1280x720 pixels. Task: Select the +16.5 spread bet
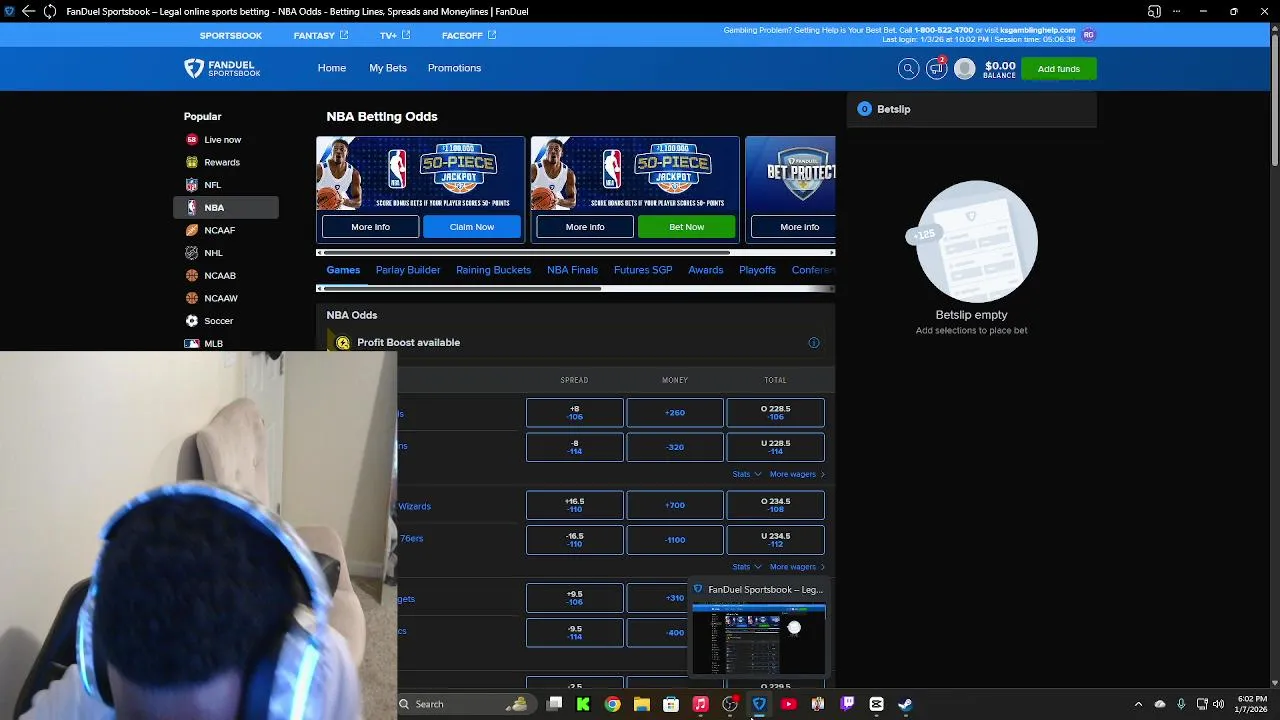pos(575,505)
